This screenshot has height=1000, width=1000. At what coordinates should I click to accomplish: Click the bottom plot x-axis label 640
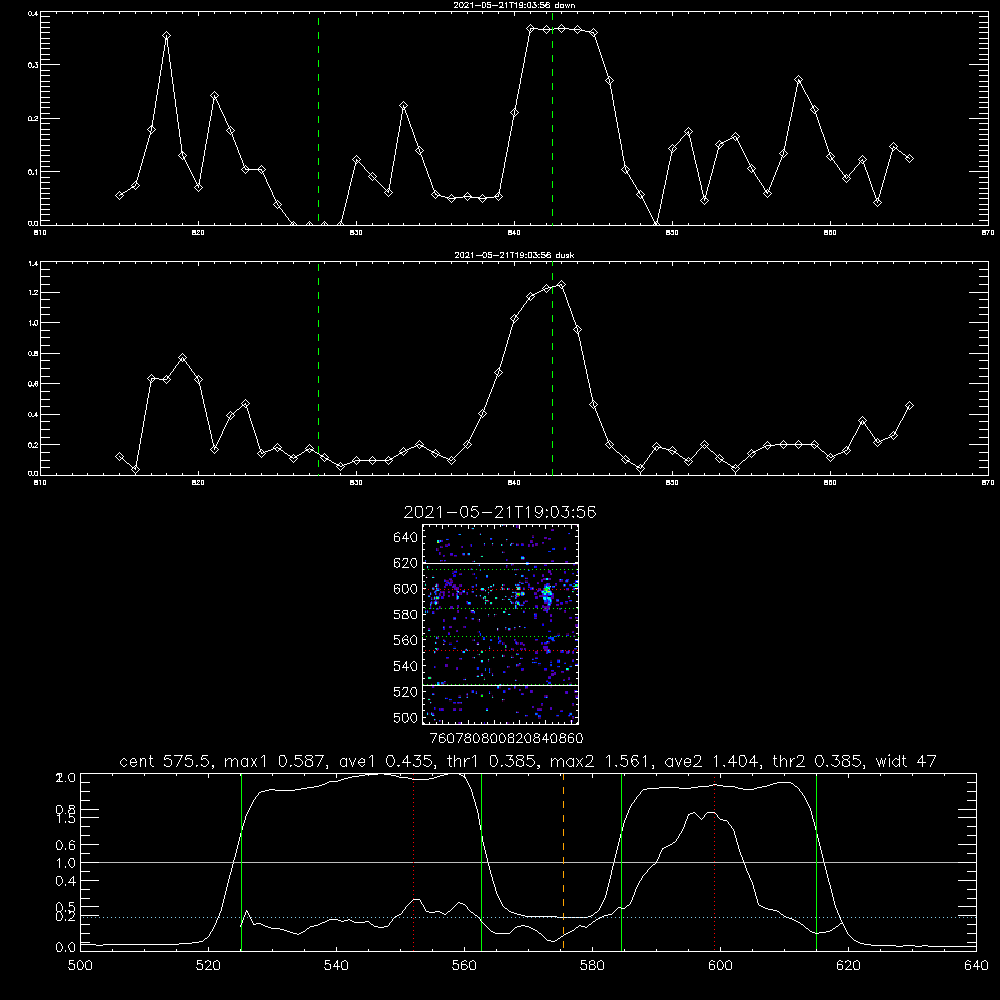tap(976, 966)
